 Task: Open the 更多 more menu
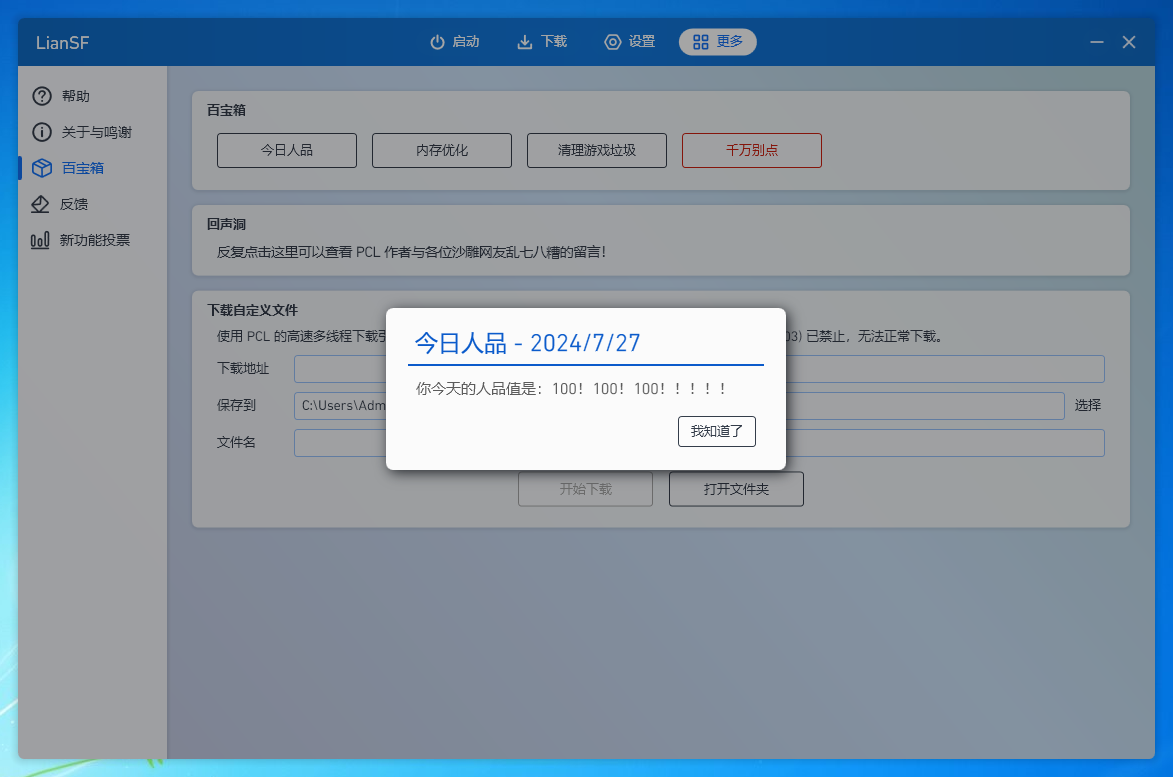(x=717, y=41)
